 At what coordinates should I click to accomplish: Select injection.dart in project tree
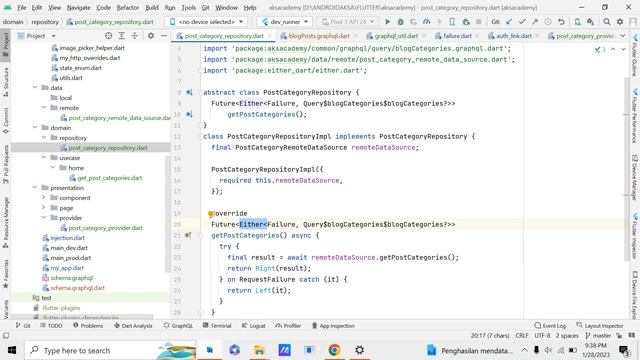coord(67,238)
